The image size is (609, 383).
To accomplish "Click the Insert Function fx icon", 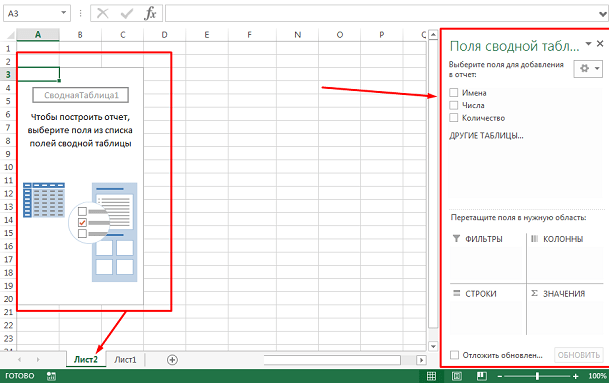I will coord(150,14).
